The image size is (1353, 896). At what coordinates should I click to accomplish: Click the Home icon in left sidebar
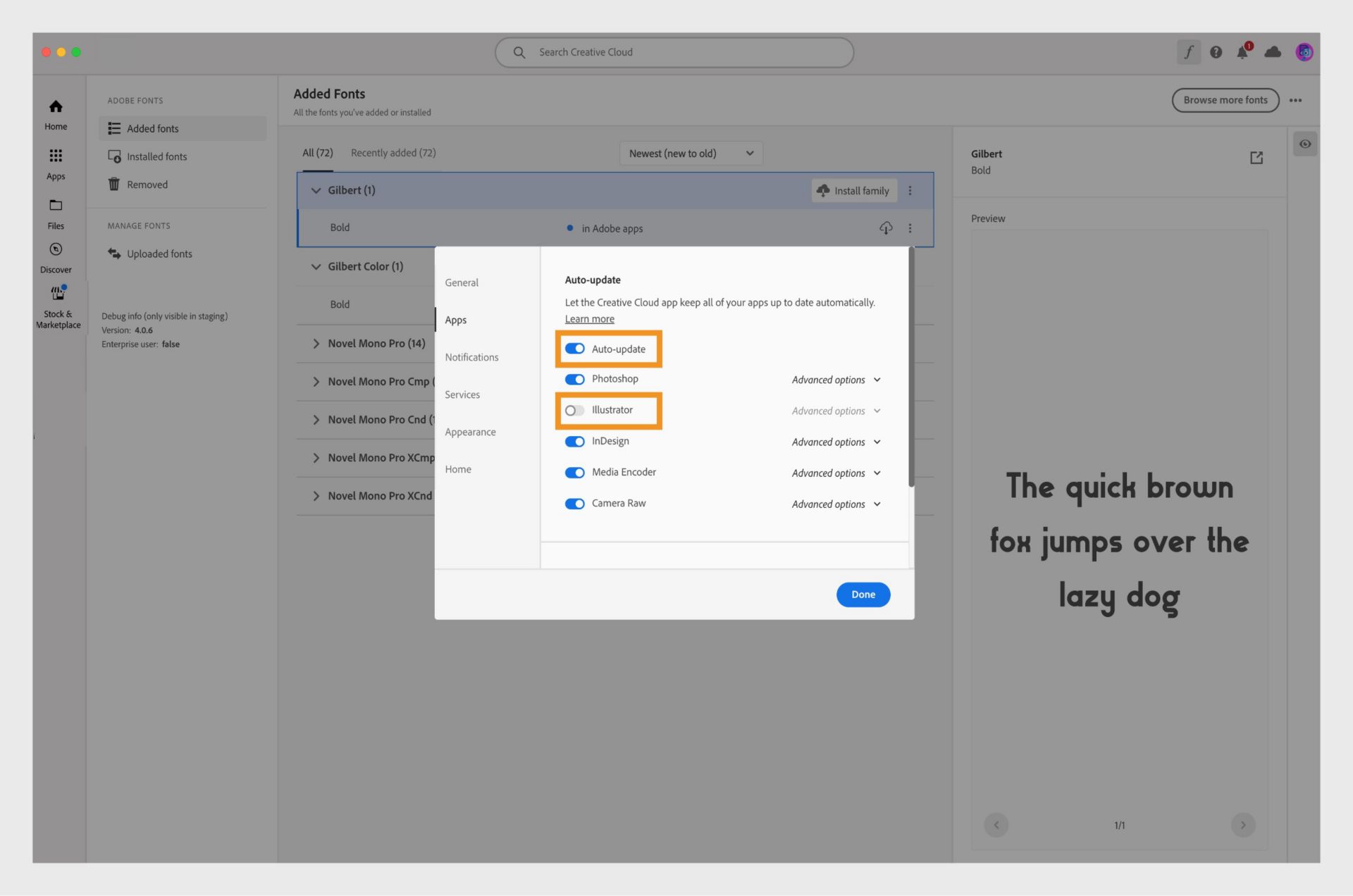55,106
